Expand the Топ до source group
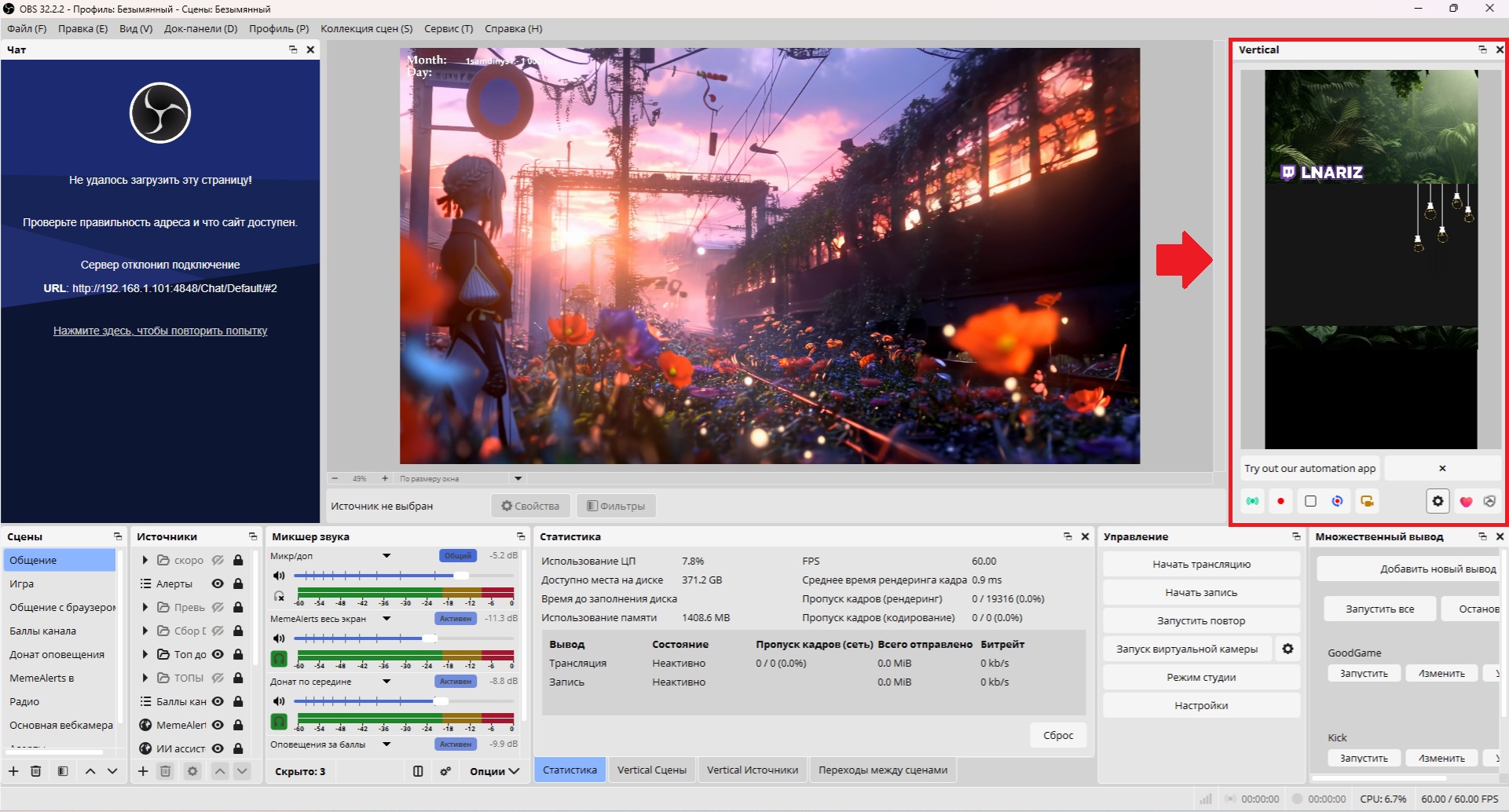Image resolution: width=1509 pixels, height=812 pixels. click(x=145, y=654)
